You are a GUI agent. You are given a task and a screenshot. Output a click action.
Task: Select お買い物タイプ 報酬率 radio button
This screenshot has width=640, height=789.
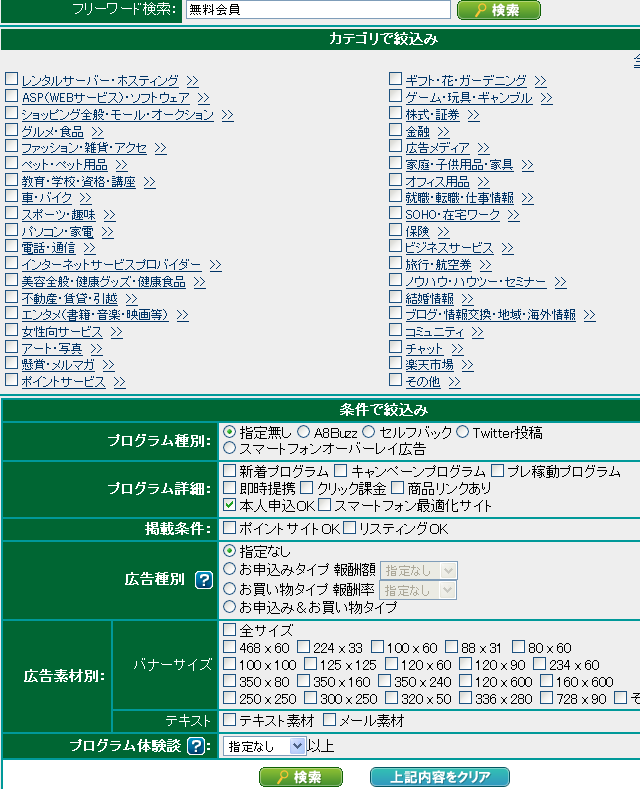[229, 588]
